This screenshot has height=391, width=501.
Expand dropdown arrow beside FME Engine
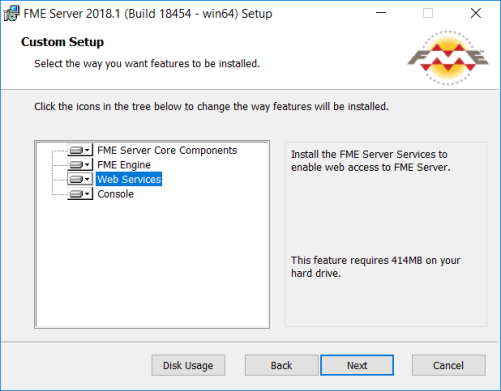[87, 165]
